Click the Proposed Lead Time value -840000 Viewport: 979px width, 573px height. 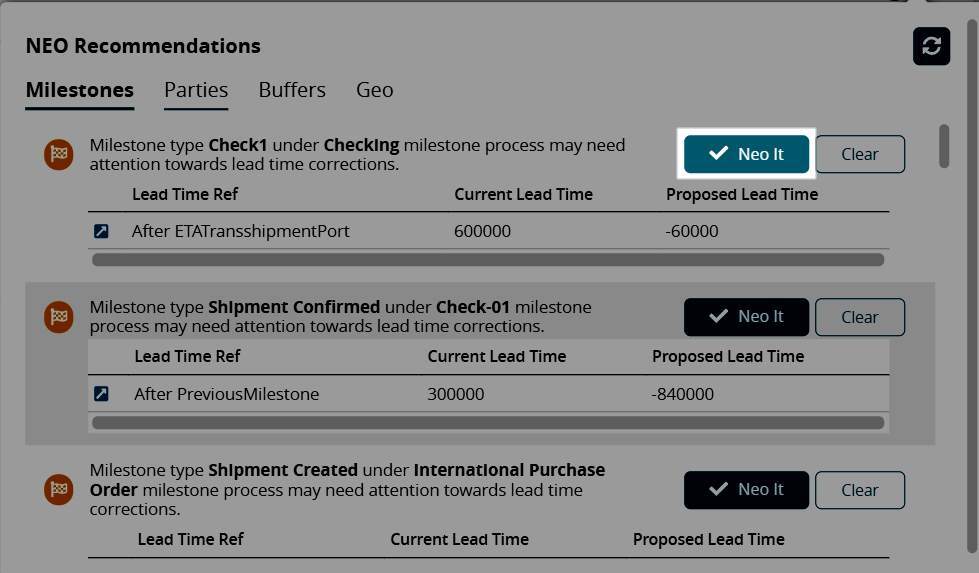tap(683, 394)
